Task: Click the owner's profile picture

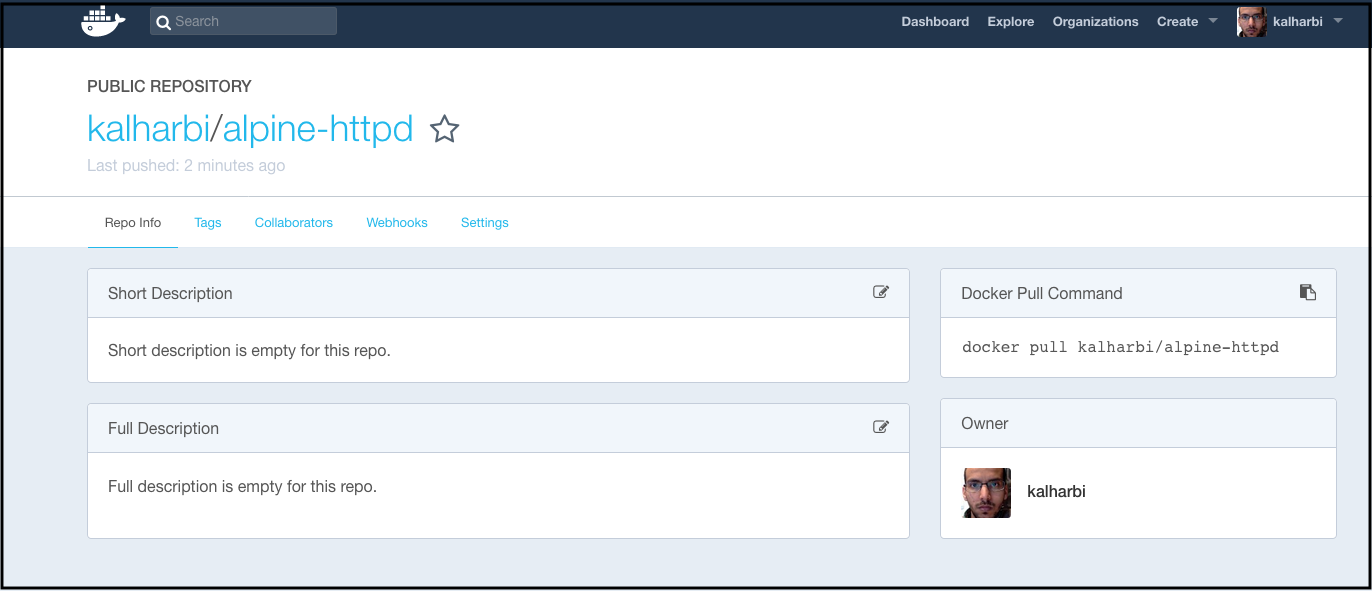Action: click(987, 492)
